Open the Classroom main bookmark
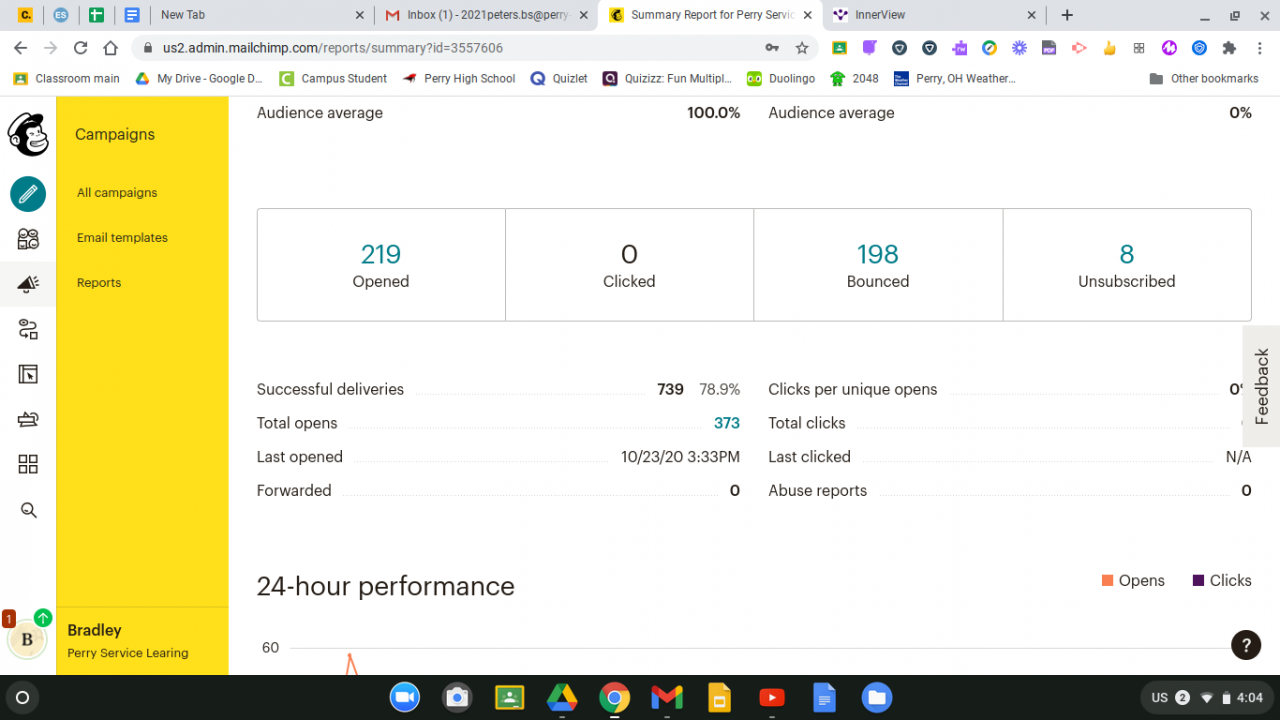The height and width of the screenshot is (720, 1280). pos(66,78)
